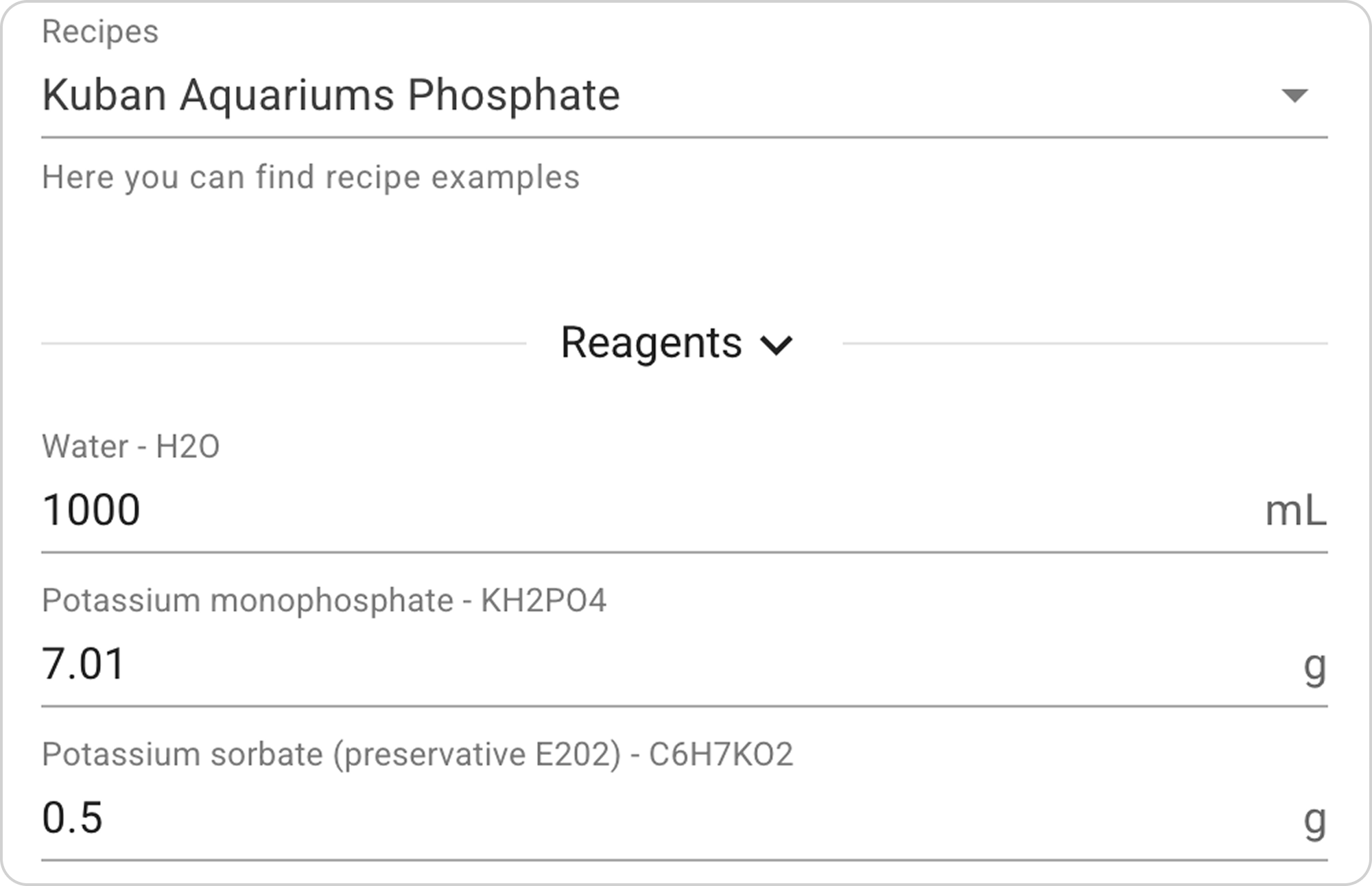The image size is (1372, 886).
Task: Click the divider line left of Reagents
Action: 283,344
